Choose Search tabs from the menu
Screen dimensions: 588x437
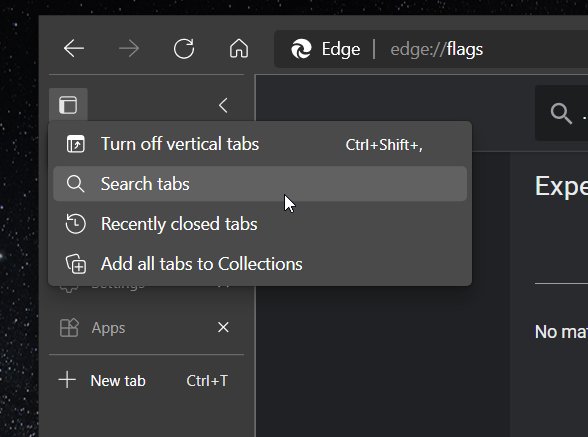[x=260, y=184]
